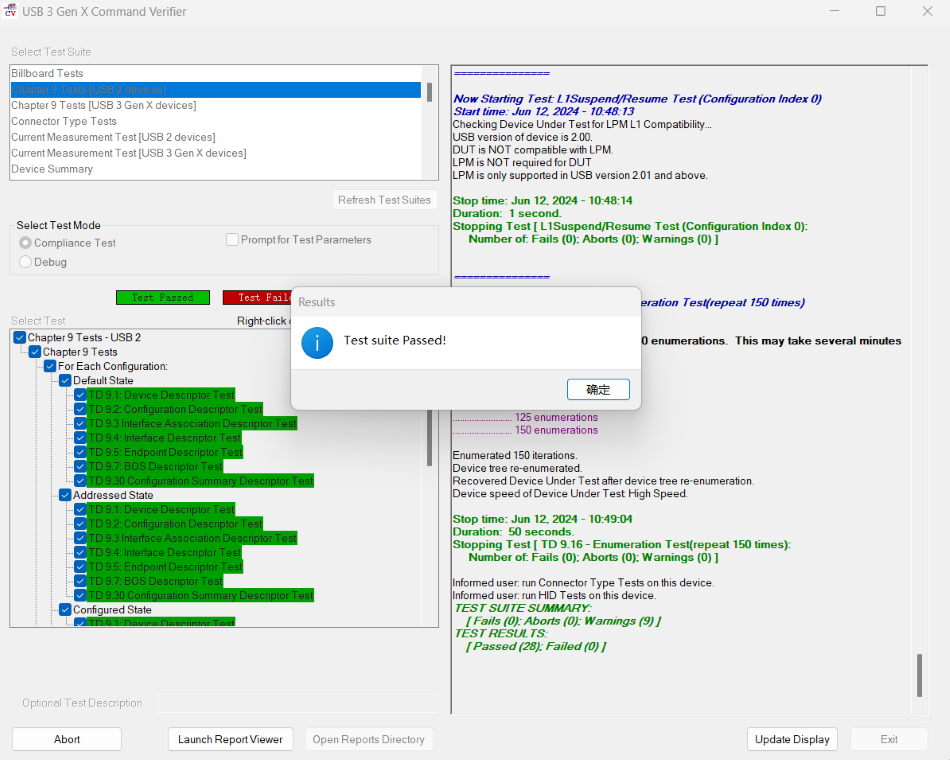Toggle For Each Configuration checkbox

coord(50,366)
